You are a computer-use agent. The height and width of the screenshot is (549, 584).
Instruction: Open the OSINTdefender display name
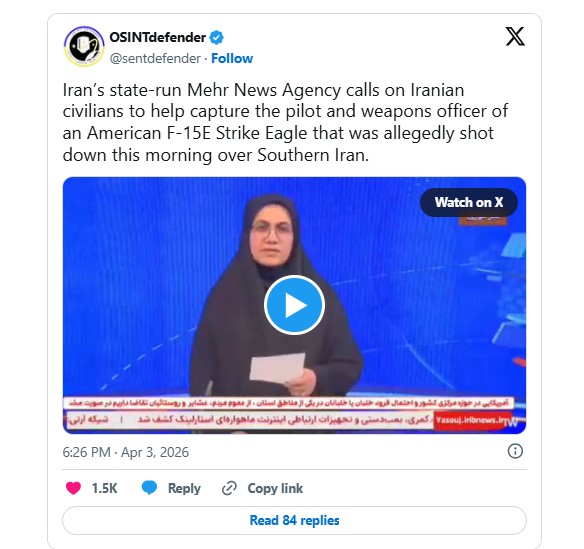[158, 38]
